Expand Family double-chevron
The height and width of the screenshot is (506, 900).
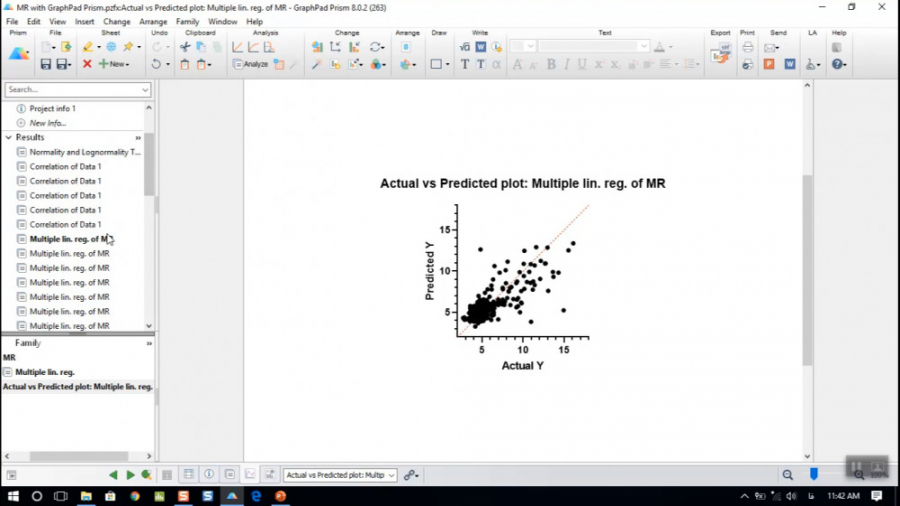pos(149,343)
